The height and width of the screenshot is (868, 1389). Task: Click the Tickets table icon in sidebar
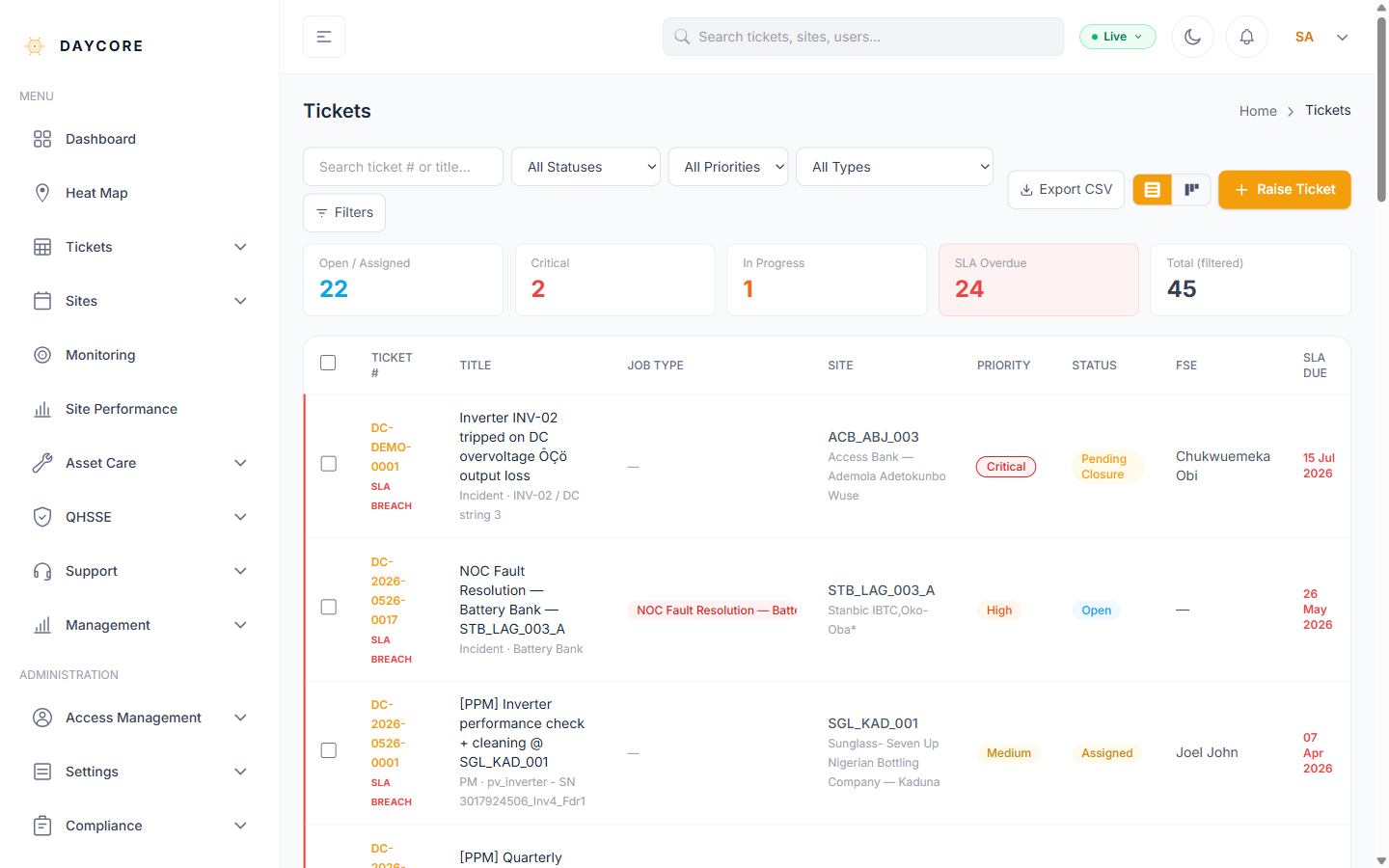point(42,247)
